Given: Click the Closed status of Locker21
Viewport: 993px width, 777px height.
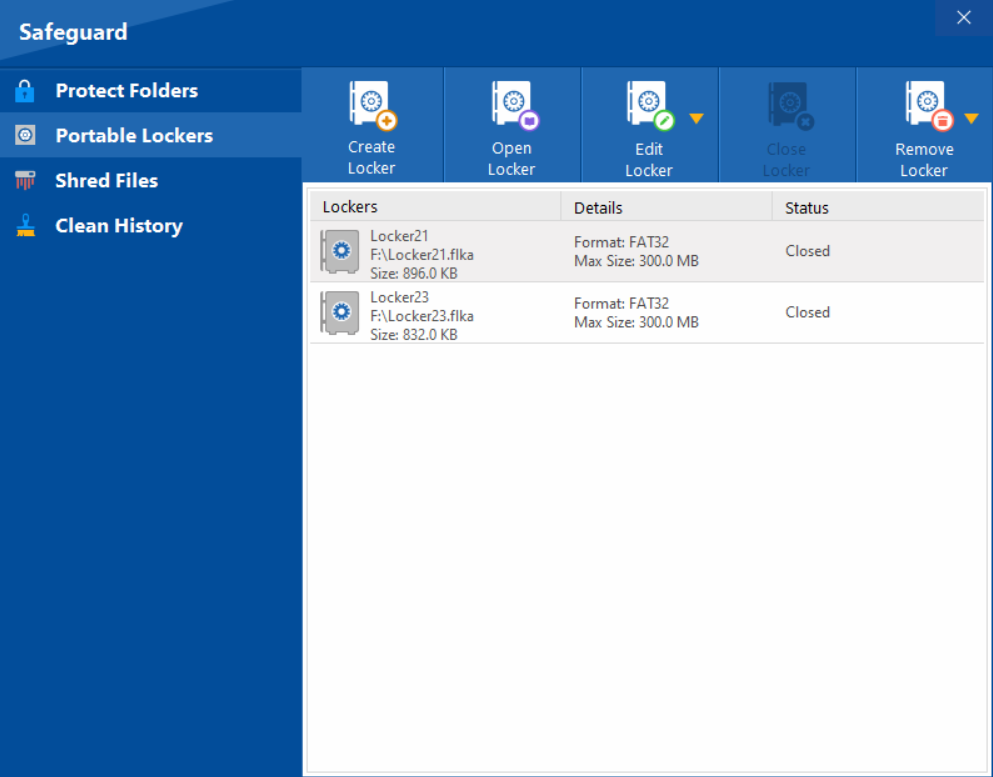Looking at the screenshot, I should point(807,251).
